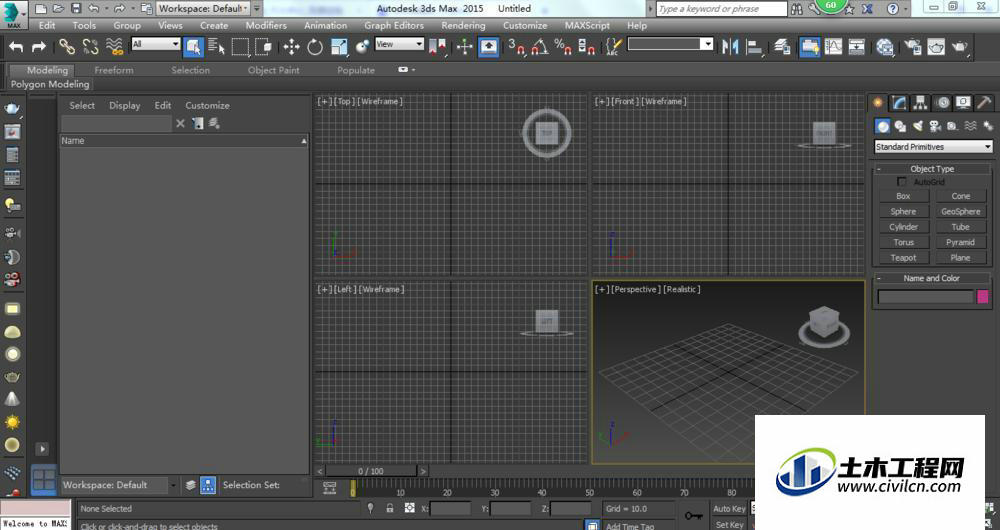Image resolution: width=1000 pixels, height=530 pixels.
Task: Open the Material Editor icon
Action: pyautogui.click(x=885, y=47)
